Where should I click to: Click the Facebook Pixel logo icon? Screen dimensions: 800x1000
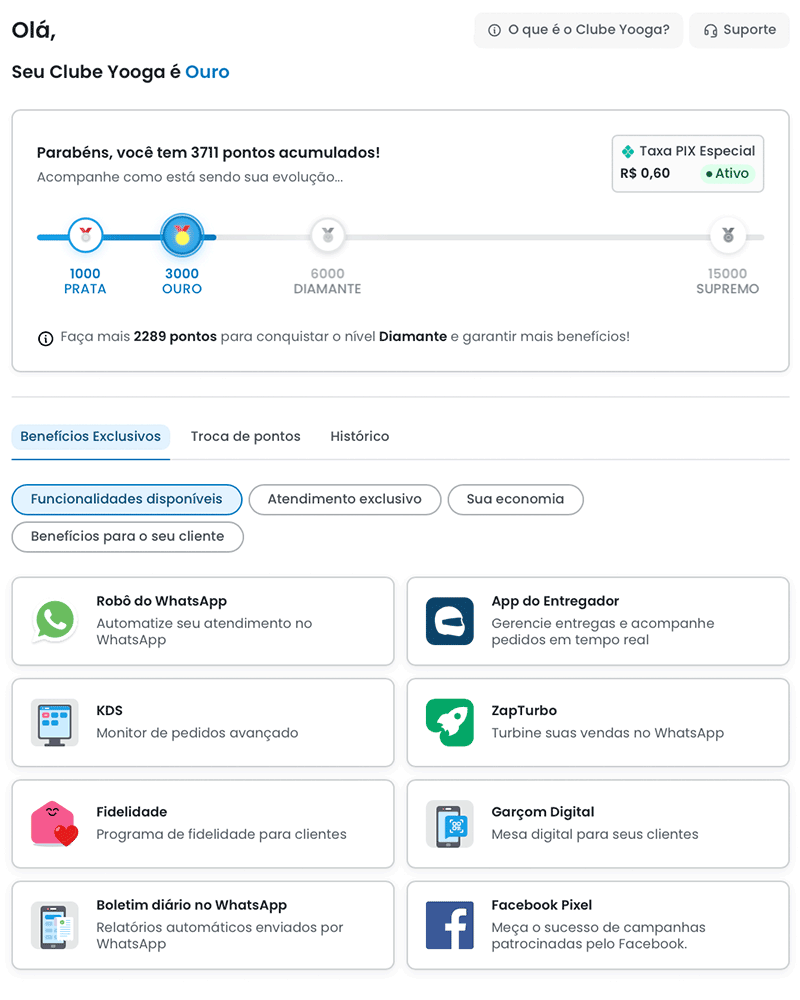coord(449,925)
